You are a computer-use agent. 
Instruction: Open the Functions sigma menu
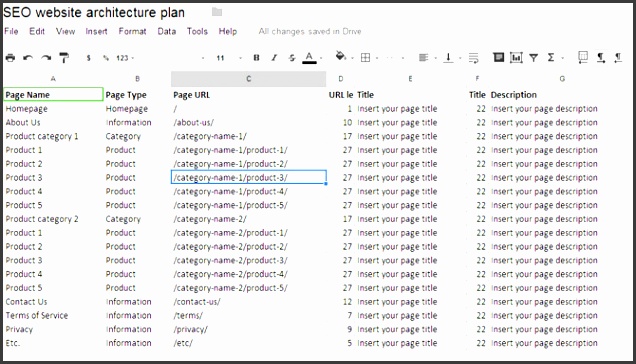pyautogui.click(x=551, y=58)
